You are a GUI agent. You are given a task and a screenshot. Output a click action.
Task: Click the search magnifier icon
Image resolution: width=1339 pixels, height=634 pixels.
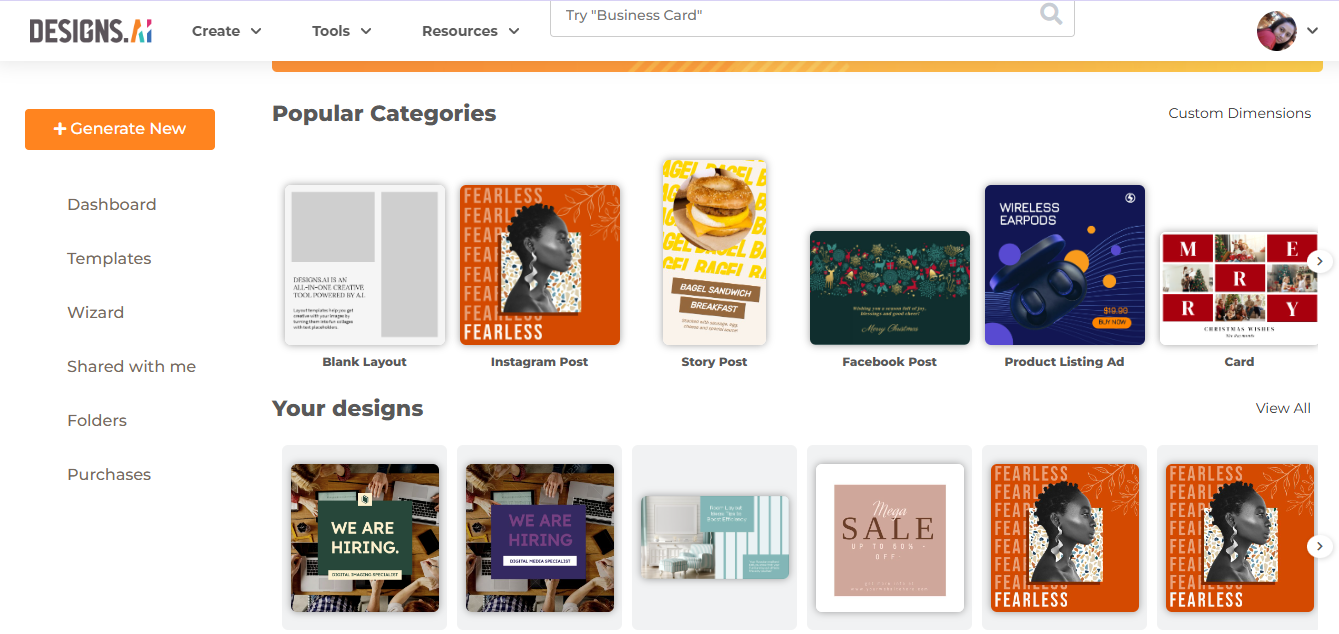(x=1049, y=15)
